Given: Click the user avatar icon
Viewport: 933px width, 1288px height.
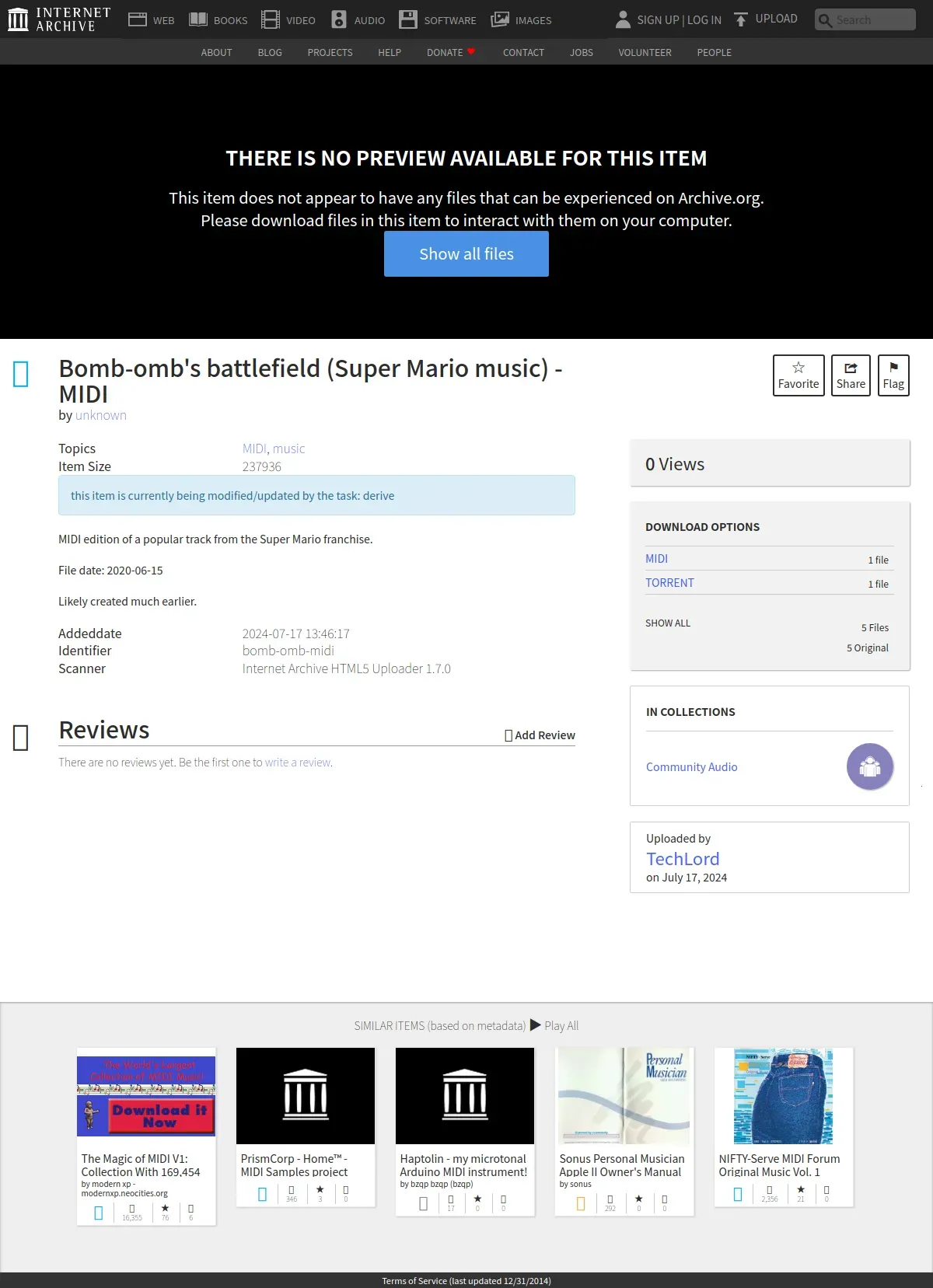Looking at the screenshot, I should tap(623, 19).
